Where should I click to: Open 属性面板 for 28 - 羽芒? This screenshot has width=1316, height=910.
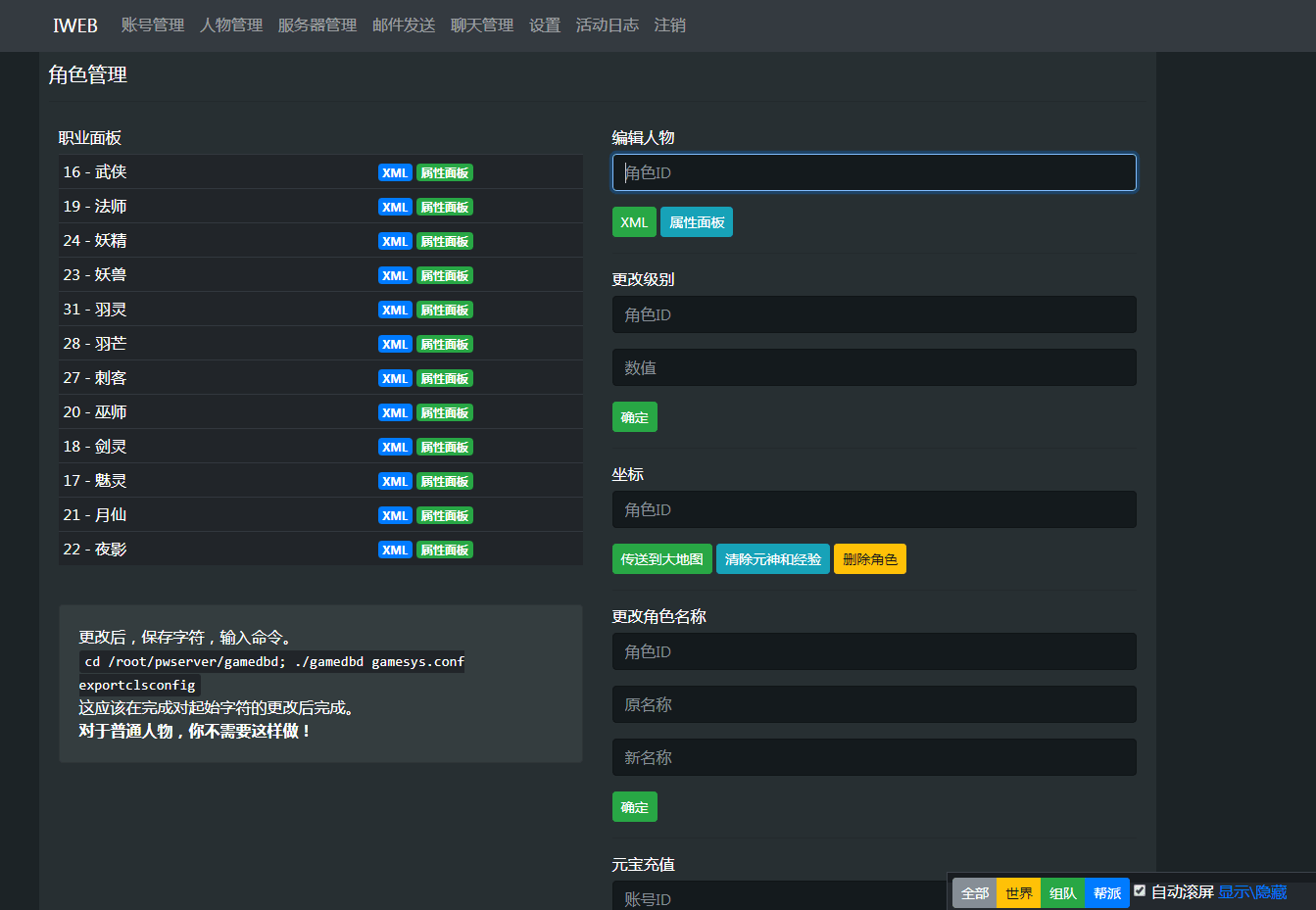(445, 344)
